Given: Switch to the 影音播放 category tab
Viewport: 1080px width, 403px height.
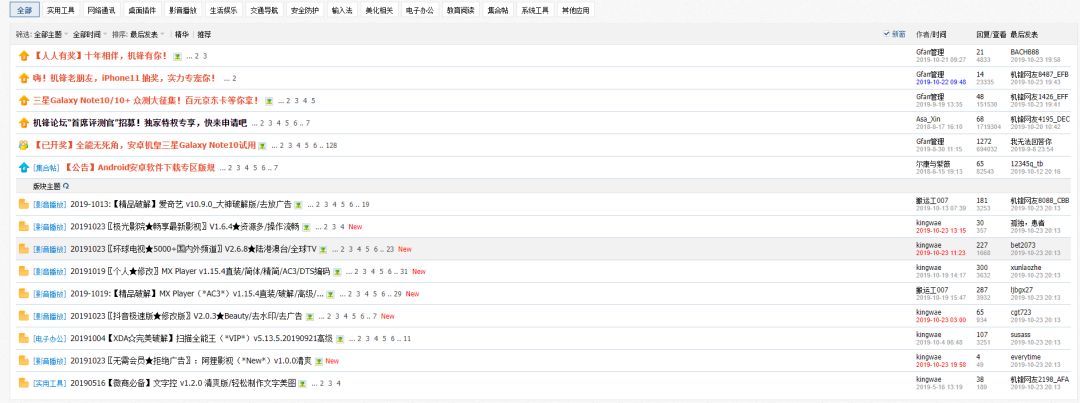Looking at the screenshot, I should coord(183,11).
